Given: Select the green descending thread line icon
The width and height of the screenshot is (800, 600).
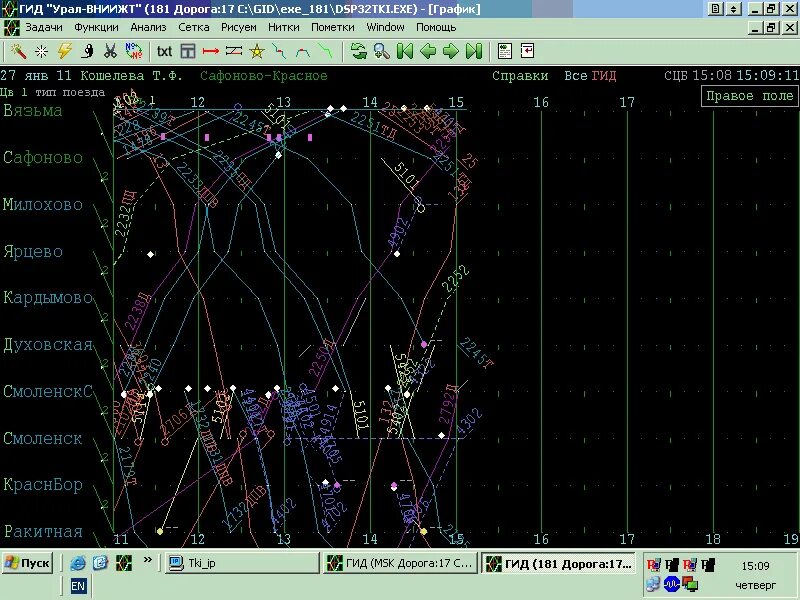Looking at the screenshot, I should point(325,51).
